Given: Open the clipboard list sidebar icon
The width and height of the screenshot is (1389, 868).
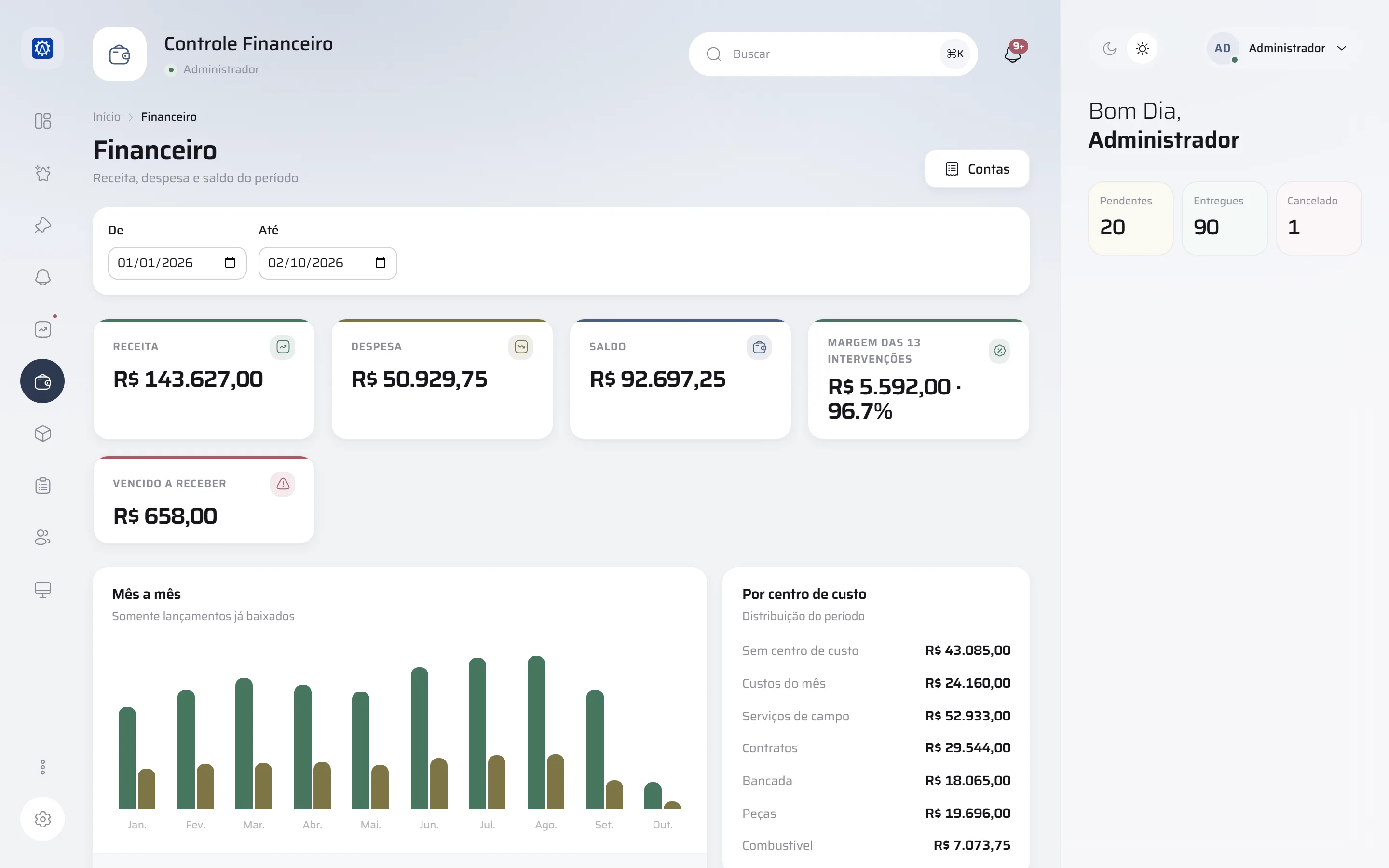Looking at the screenshot, I should [x=42, y=486].
